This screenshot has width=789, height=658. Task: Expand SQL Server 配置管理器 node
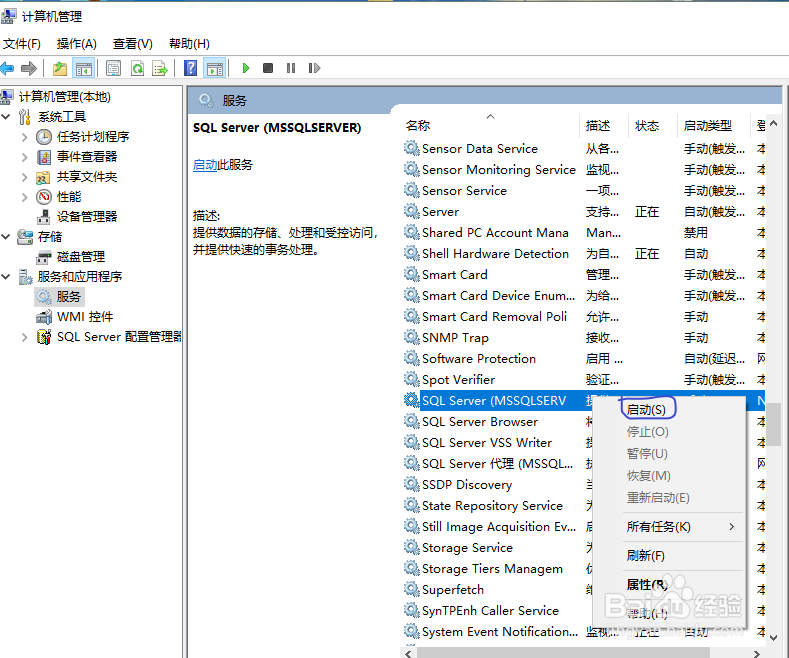pyautogui.click(x=24, y=337)
